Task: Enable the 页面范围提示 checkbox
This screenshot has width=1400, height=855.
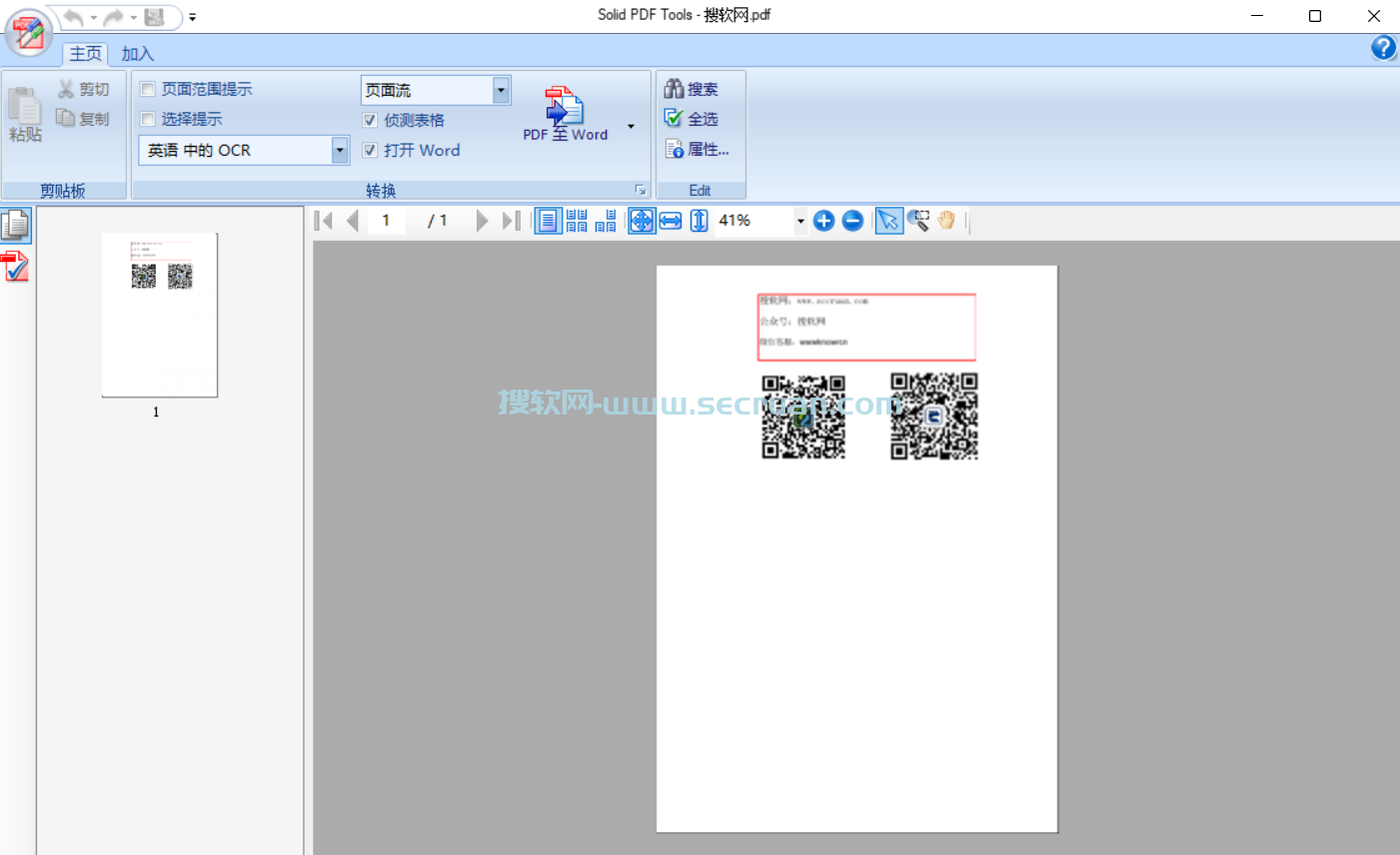Action: click(x=148, y=89)
